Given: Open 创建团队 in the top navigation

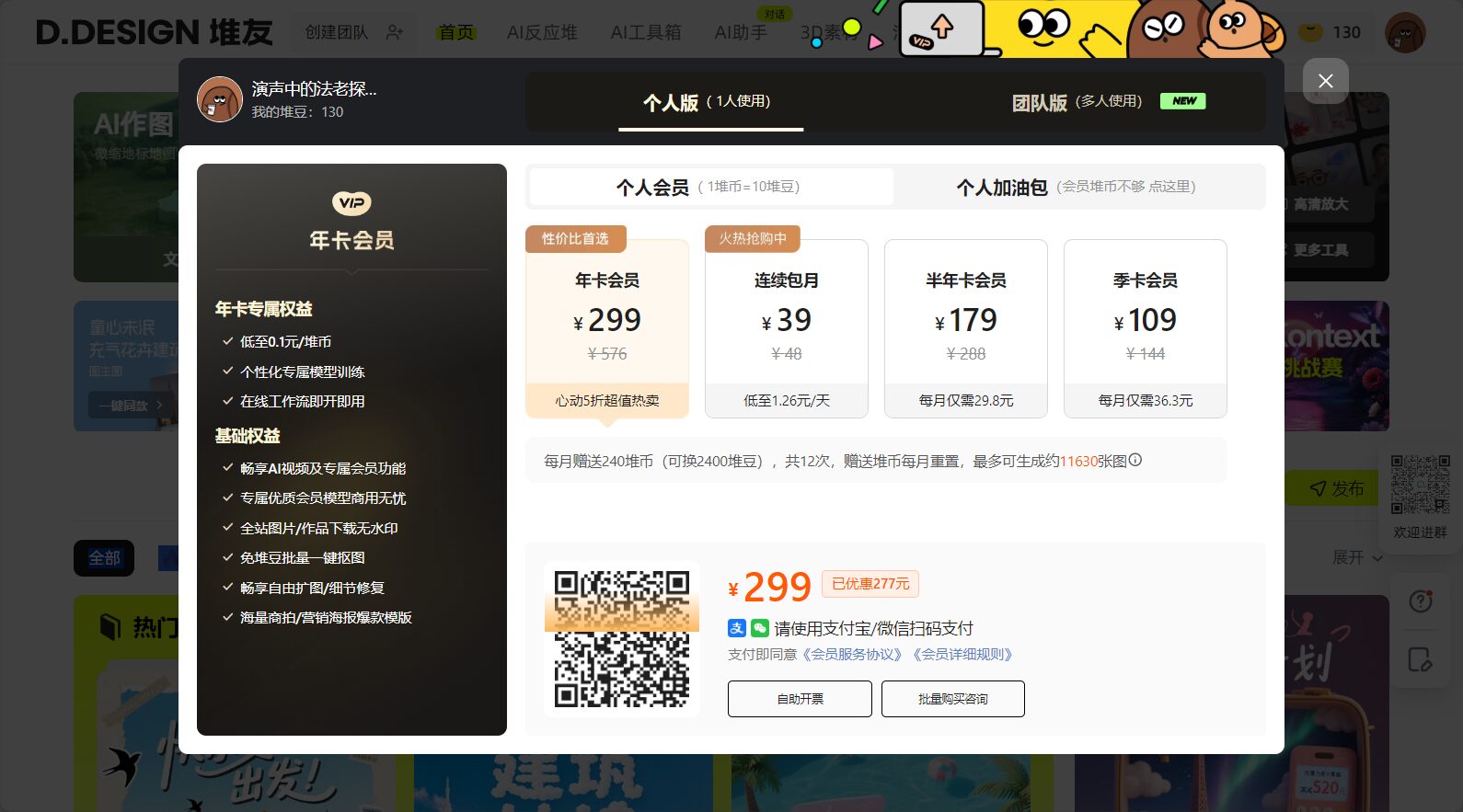Looking at the screenshot, I should (337, 32).
